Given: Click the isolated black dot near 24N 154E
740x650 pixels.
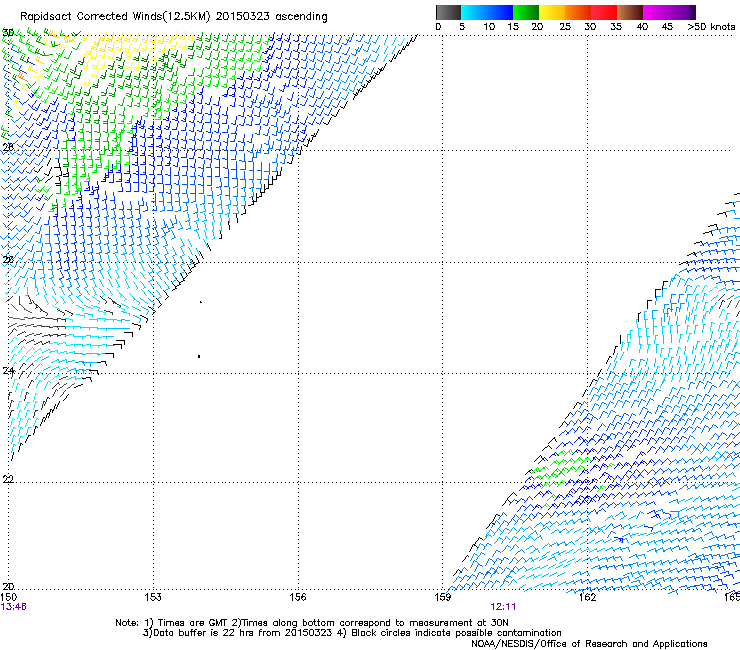Looking at the screenshot, I should [x=199, y=356].
